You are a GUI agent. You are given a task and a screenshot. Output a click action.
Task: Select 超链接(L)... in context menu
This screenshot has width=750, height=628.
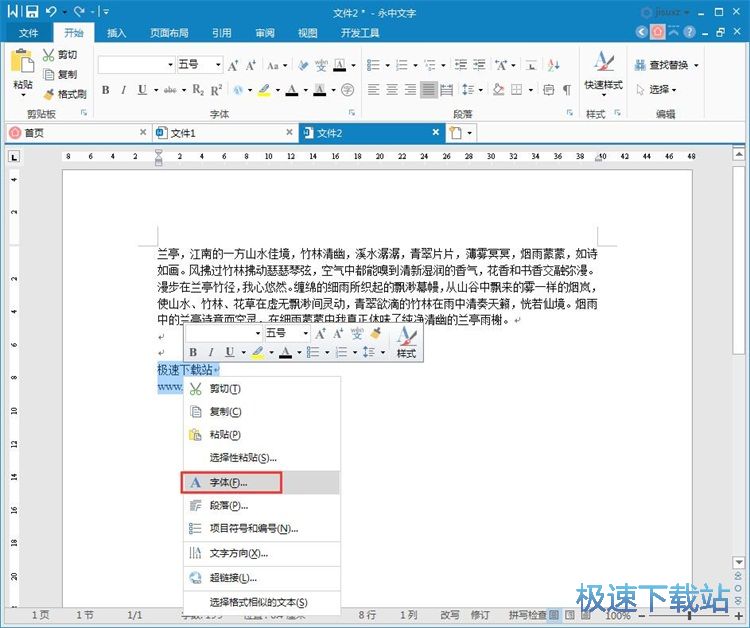pyautogui.click(x=262, y=578)
